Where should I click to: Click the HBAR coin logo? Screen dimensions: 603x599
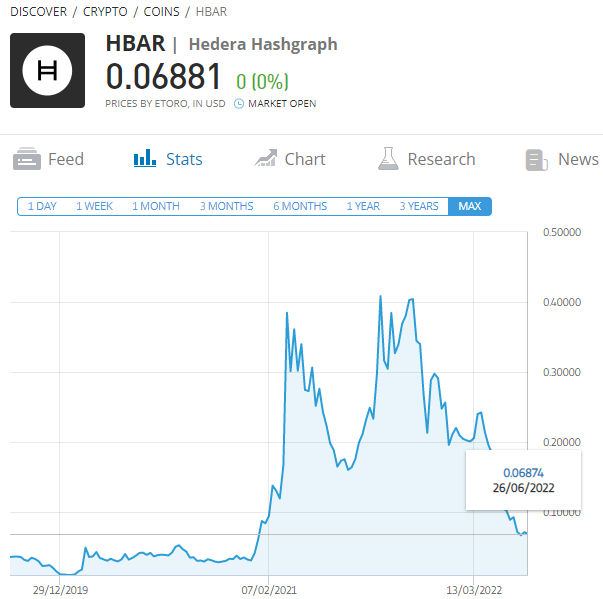(47, 70)
